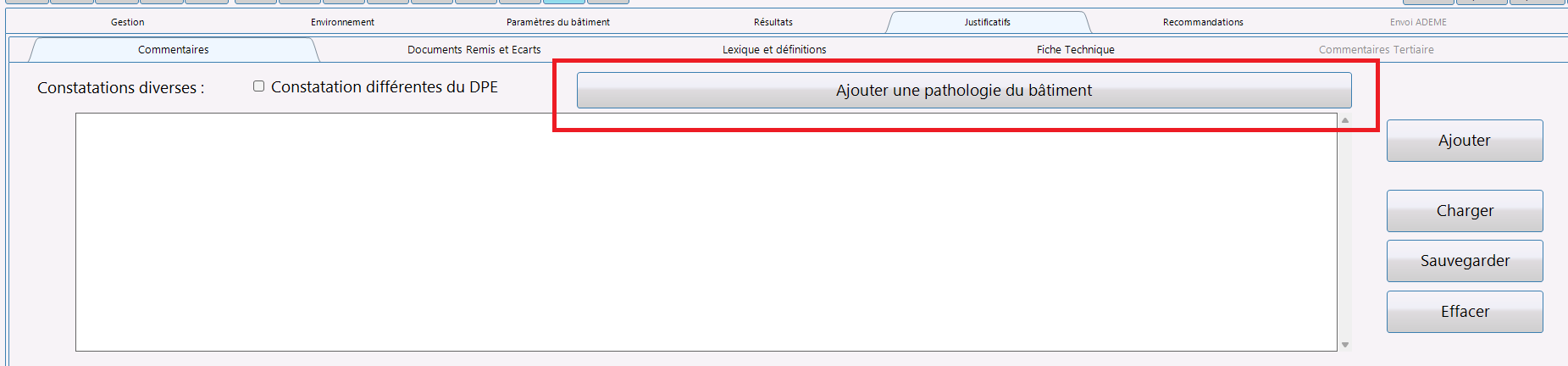Click the text area scroll up arrow
Viewport: 1568px width, 366px height.
1345,120
